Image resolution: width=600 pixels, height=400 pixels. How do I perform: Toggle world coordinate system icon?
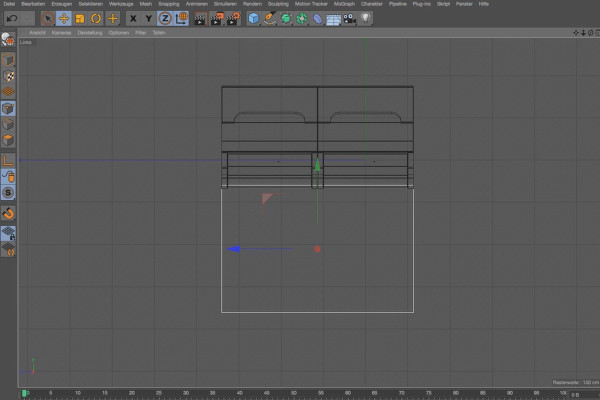pos(182,18)
